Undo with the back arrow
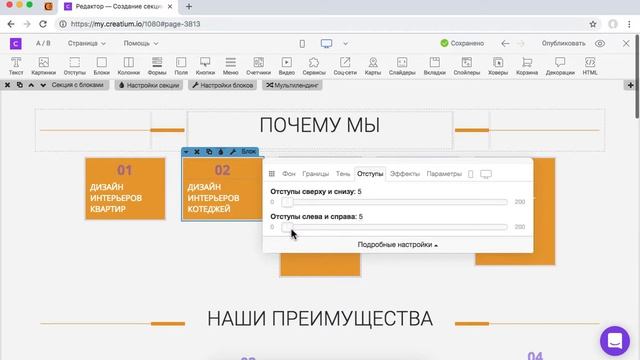Viewport: 640px width, 360px height. point(505,43)
